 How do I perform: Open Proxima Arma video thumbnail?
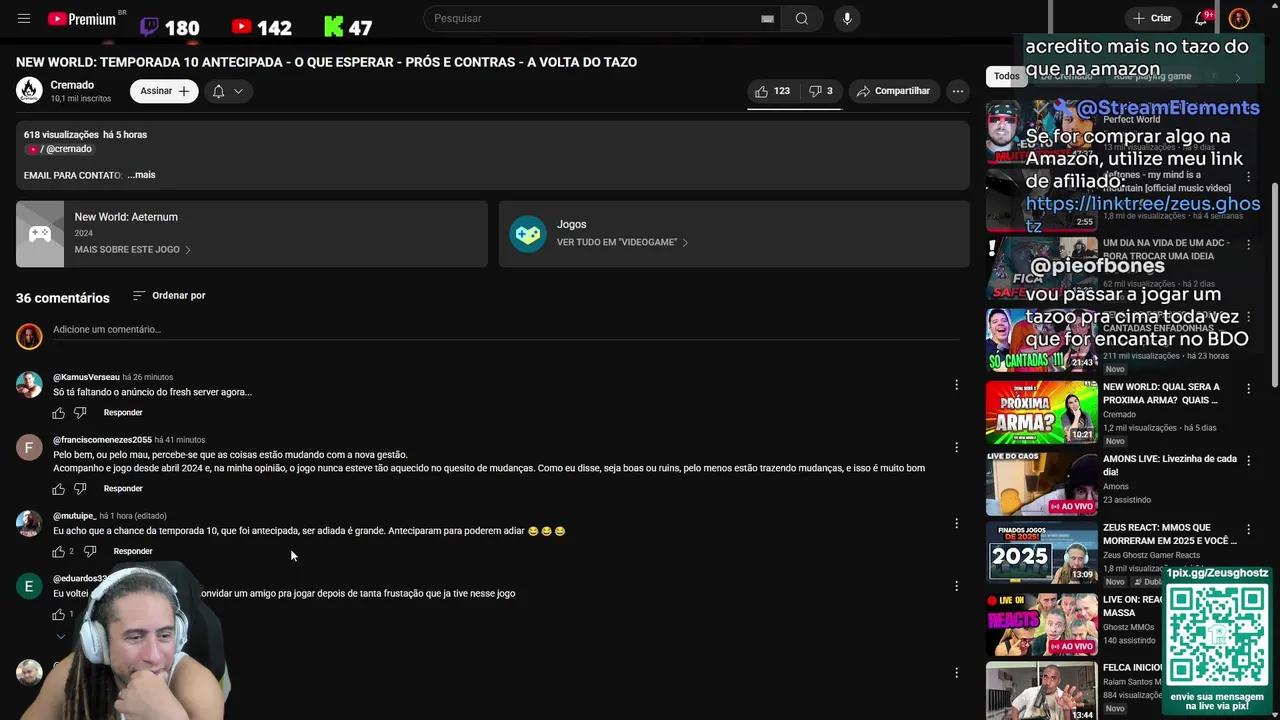tap(1042, 412)
